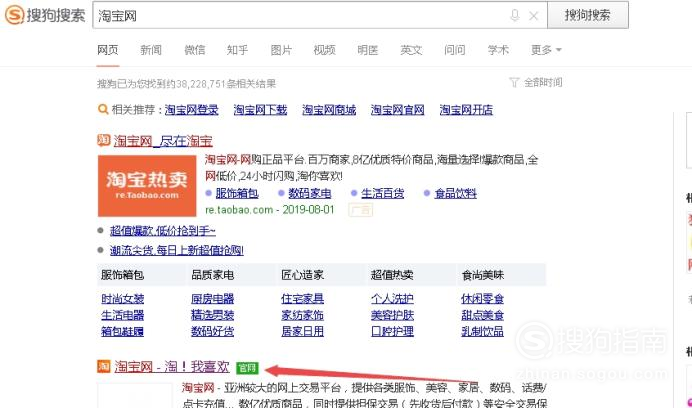This screenshot has height=408, width=692.
Task: Open the 箱包鞋履 link
Action: pos(123,331)
